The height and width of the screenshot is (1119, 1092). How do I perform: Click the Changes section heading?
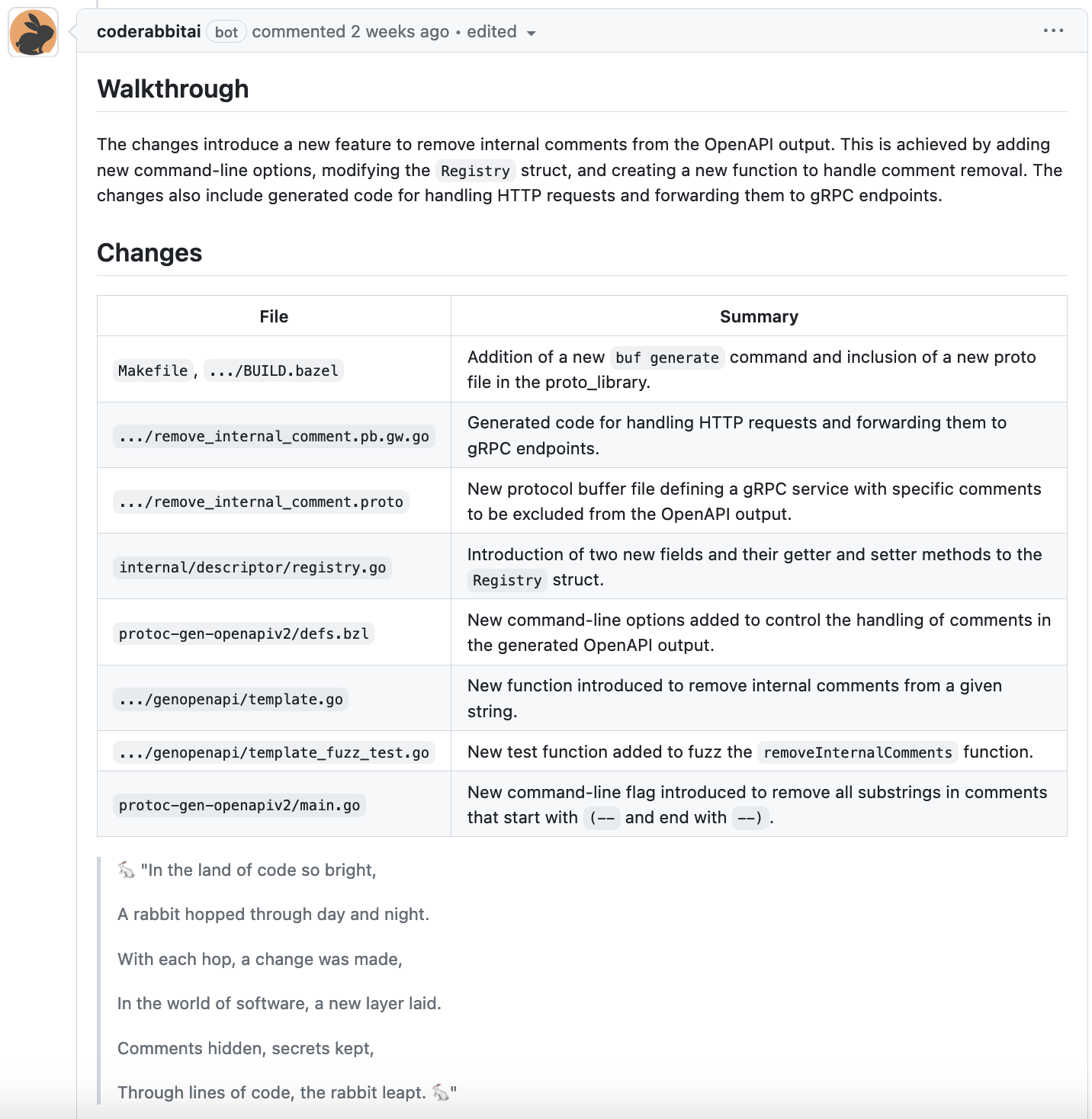pyautogui.click(x=149, y=252)
